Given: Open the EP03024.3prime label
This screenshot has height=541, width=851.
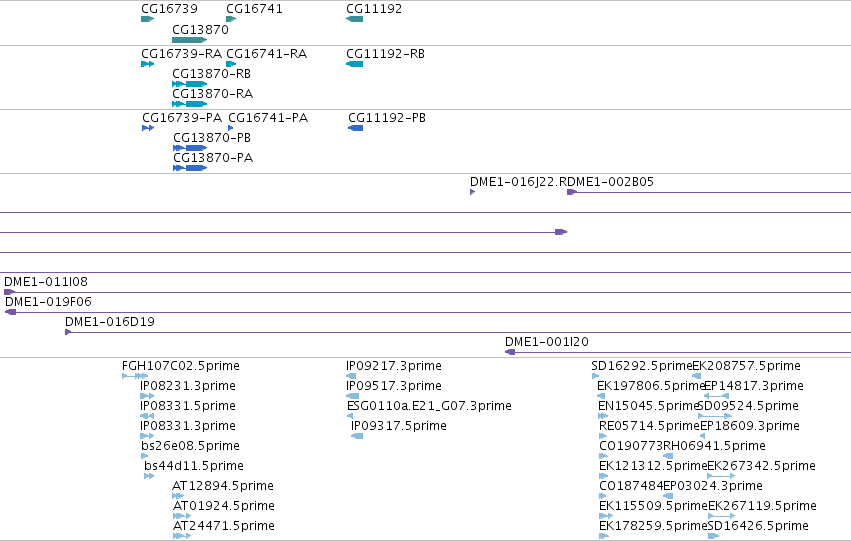Looking at the screenshot, I should [x=713, y=486].
